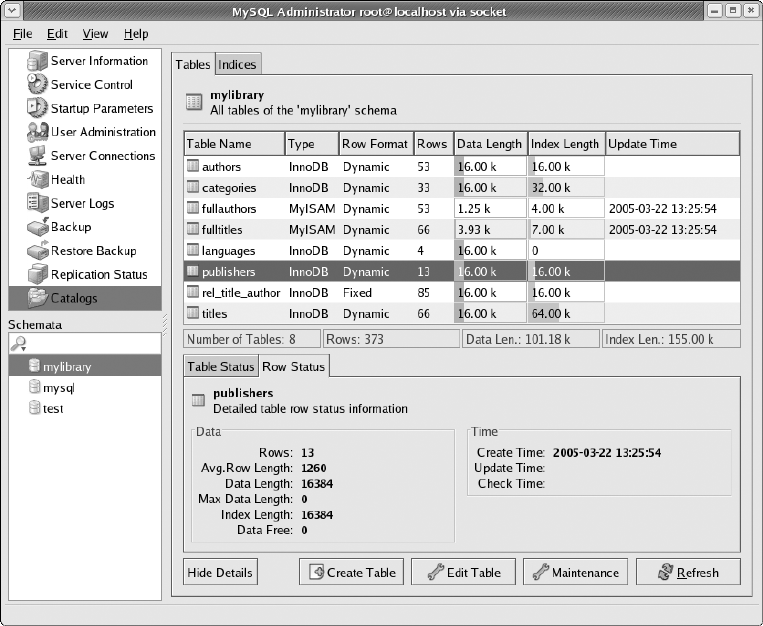Click the fullauthors table icon

click(193, 208)
